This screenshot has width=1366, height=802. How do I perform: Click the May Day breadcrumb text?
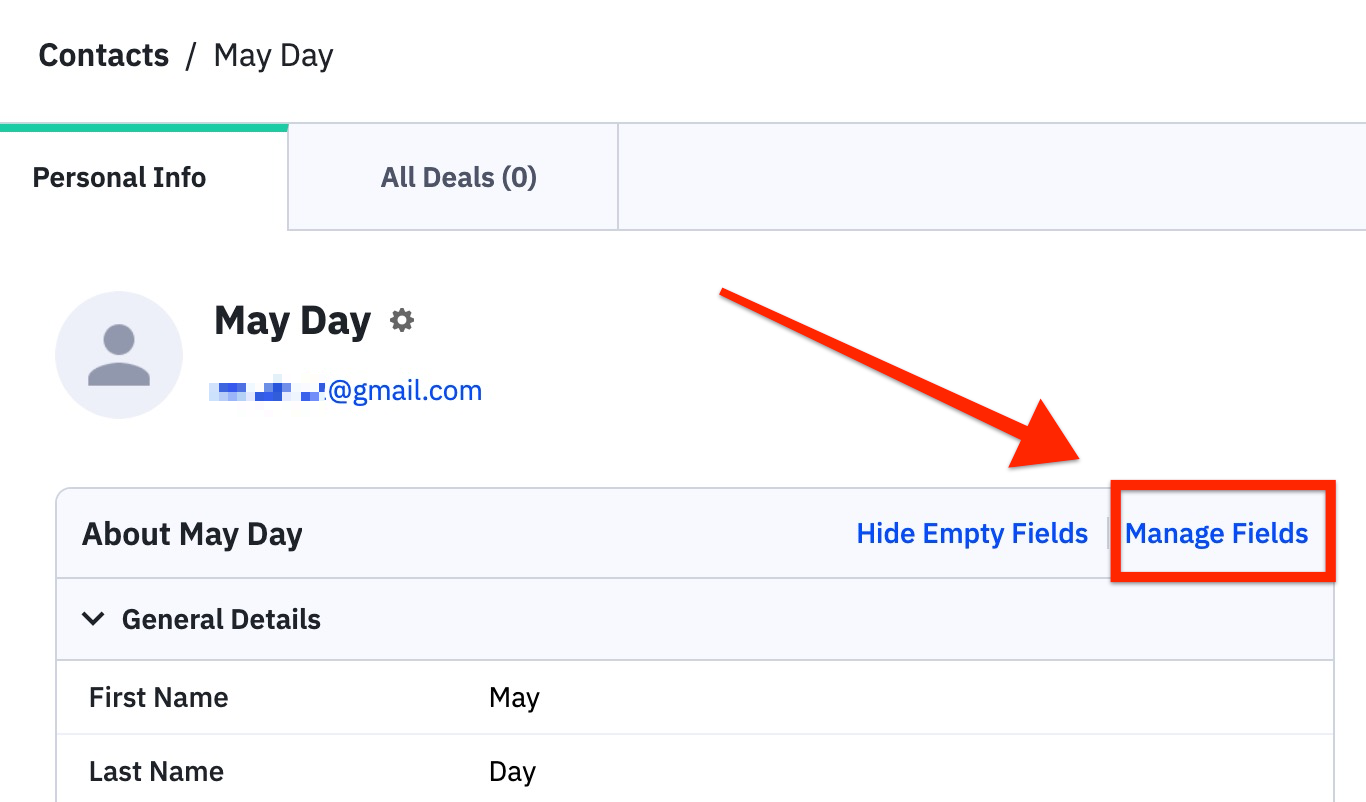[273, 55]
